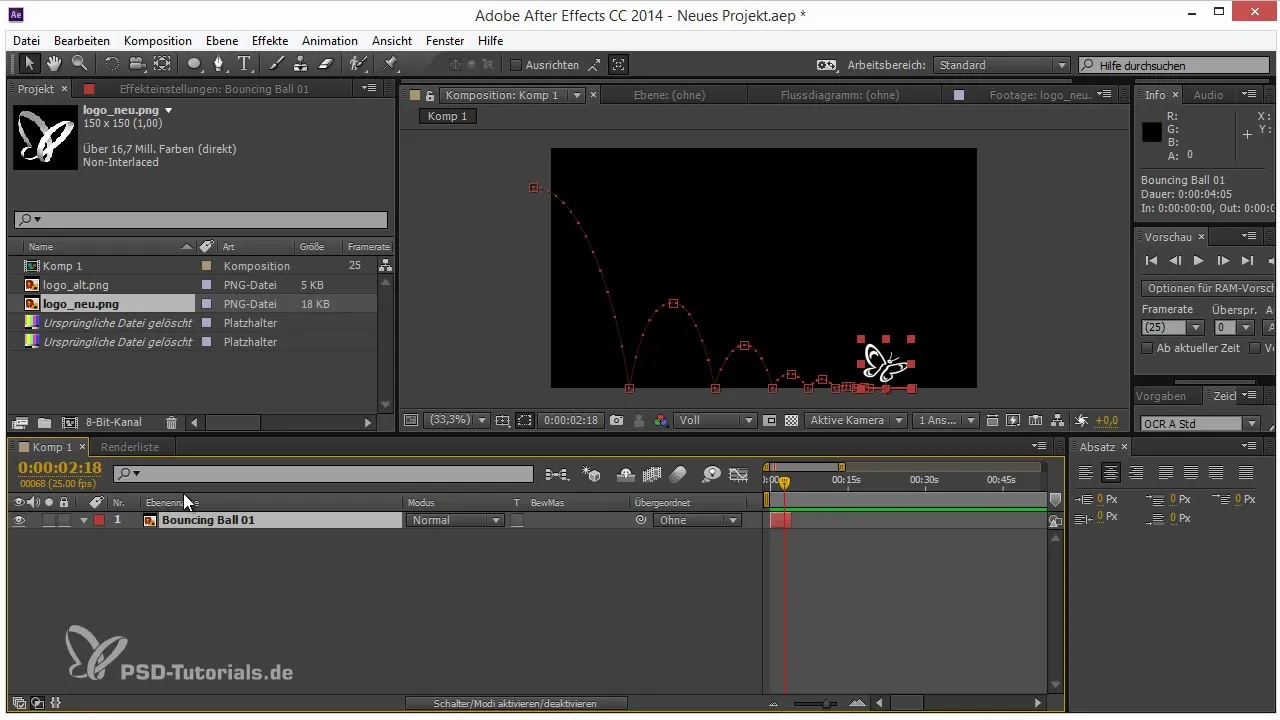Select the Clone Stamp tool
Viewport: 1280px width, 720px height.
[x=300, y=64]
